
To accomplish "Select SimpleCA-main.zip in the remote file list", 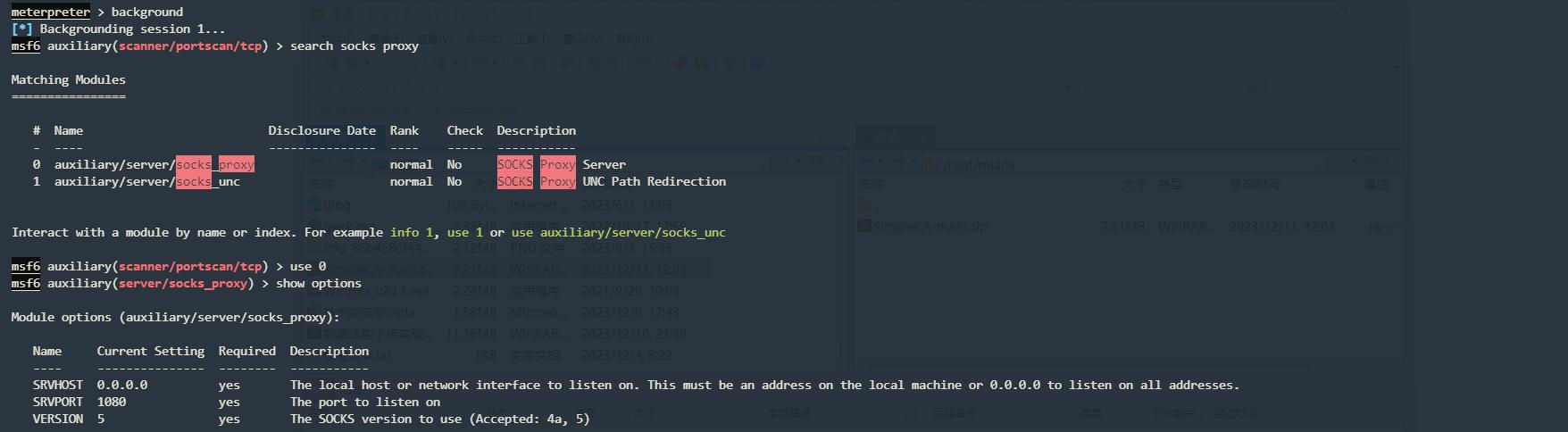I will tap(930, 227).
